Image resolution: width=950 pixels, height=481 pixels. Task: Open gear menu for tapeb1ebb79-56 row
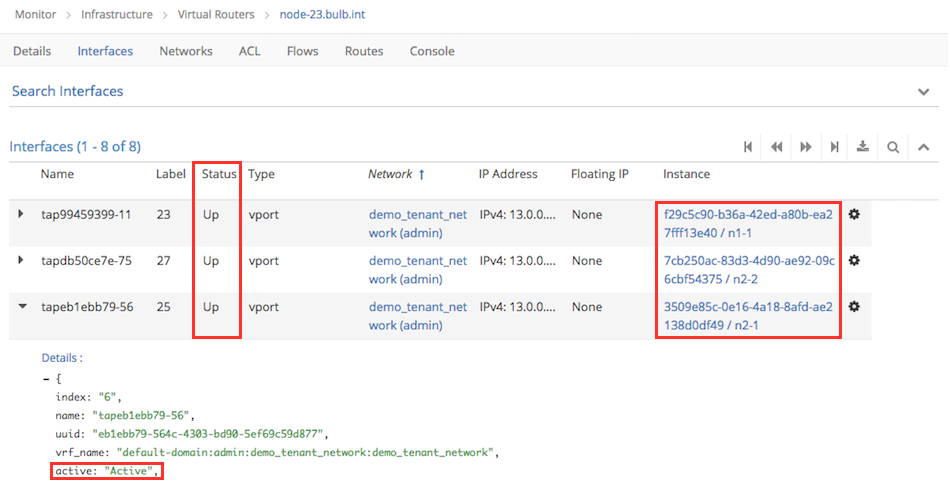click(x=854, y=307)
